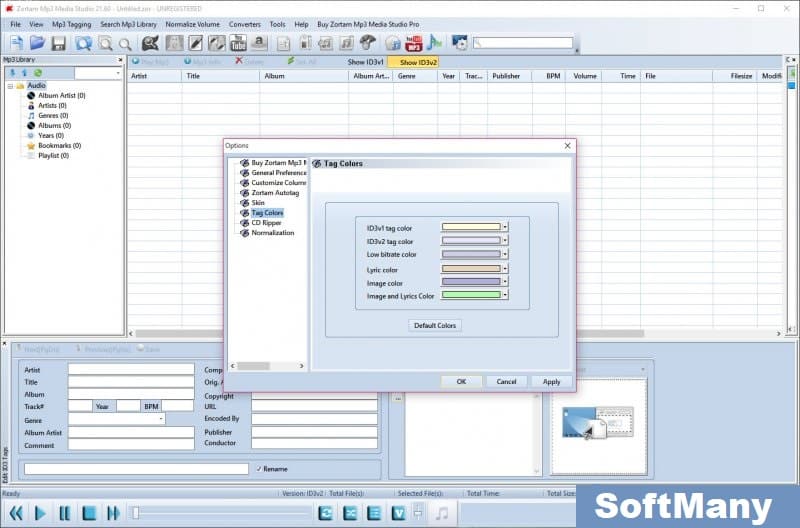Viewport: 800px width, 528px height.
Task: Click the green music note toolbar icon
Action: click(434, 43)
